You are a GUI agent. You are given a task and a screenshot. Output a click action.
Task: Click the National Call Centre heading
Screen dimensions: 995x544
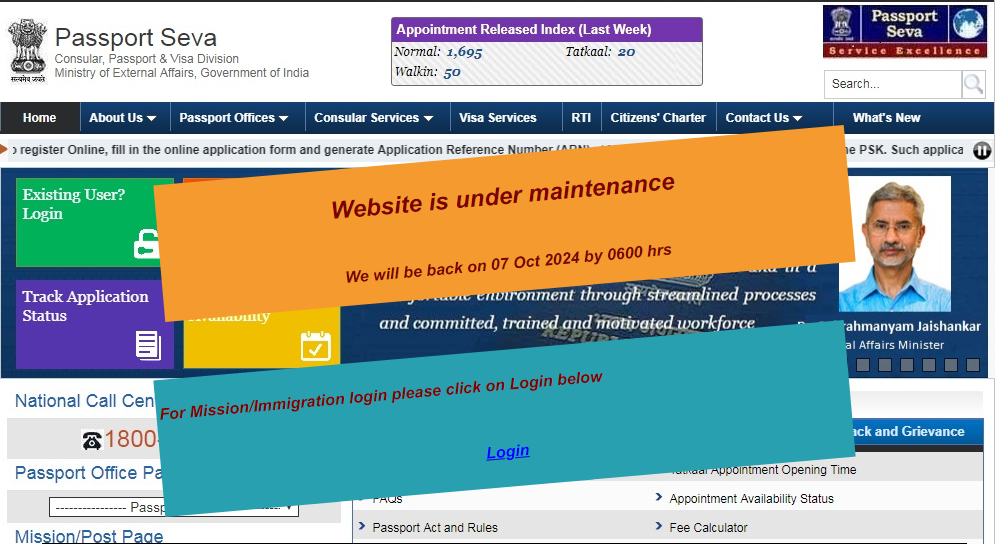(x=84, y=401)
